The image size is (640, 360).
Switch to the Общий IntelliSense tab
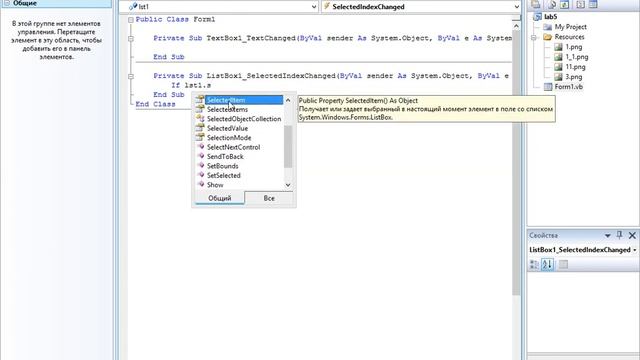(x=220, y=198)
